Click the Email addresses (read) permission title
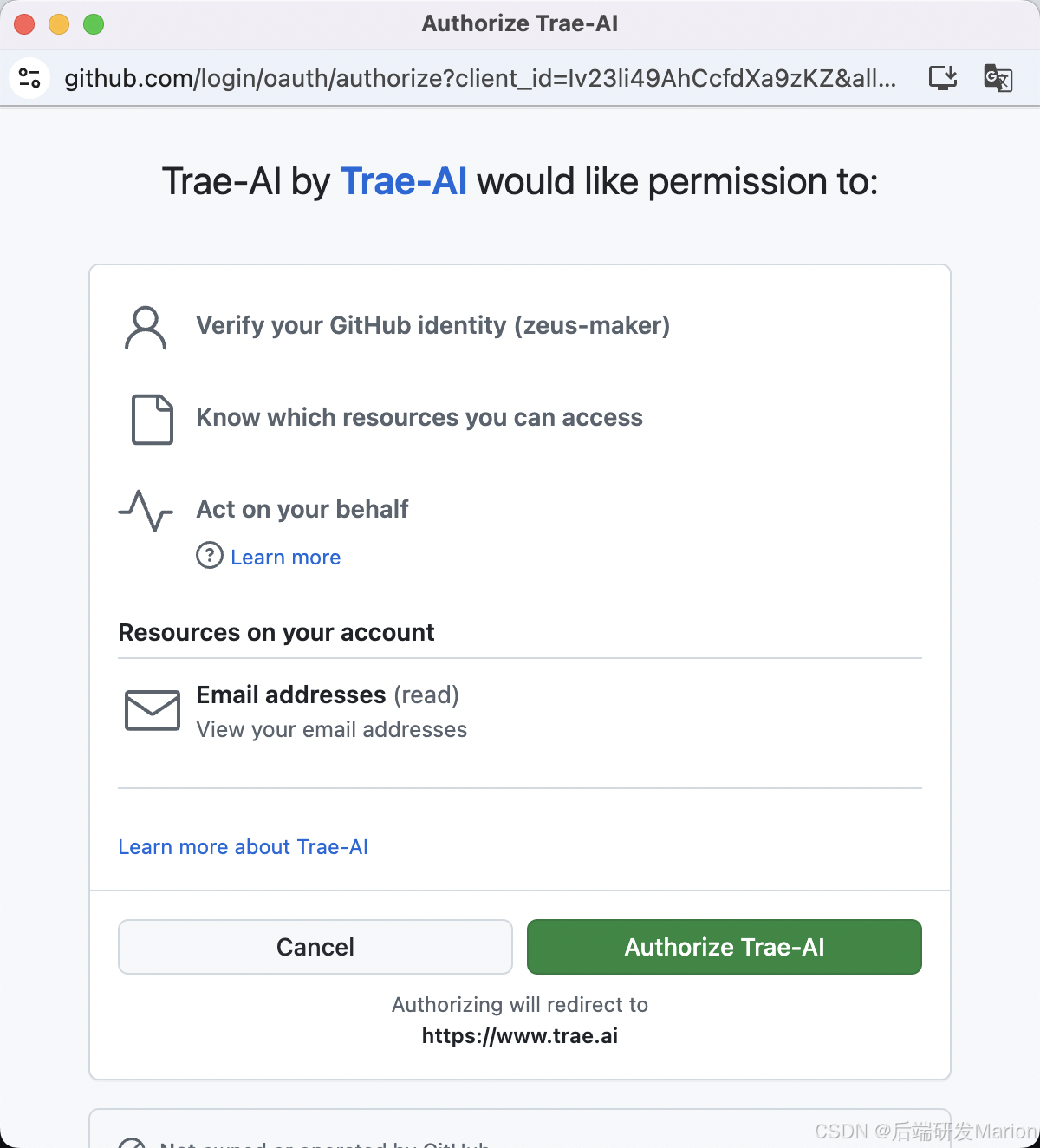Viewport: 1040px width, 1148px height. click(x=328, y=695)
